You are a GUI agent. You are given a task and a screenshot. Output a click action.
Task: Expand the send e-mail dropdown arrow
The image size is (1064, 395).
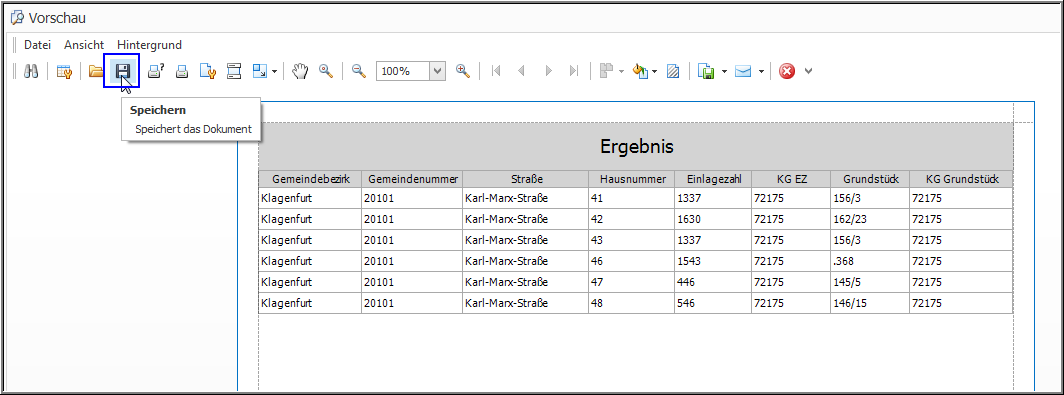click(761, 71)
